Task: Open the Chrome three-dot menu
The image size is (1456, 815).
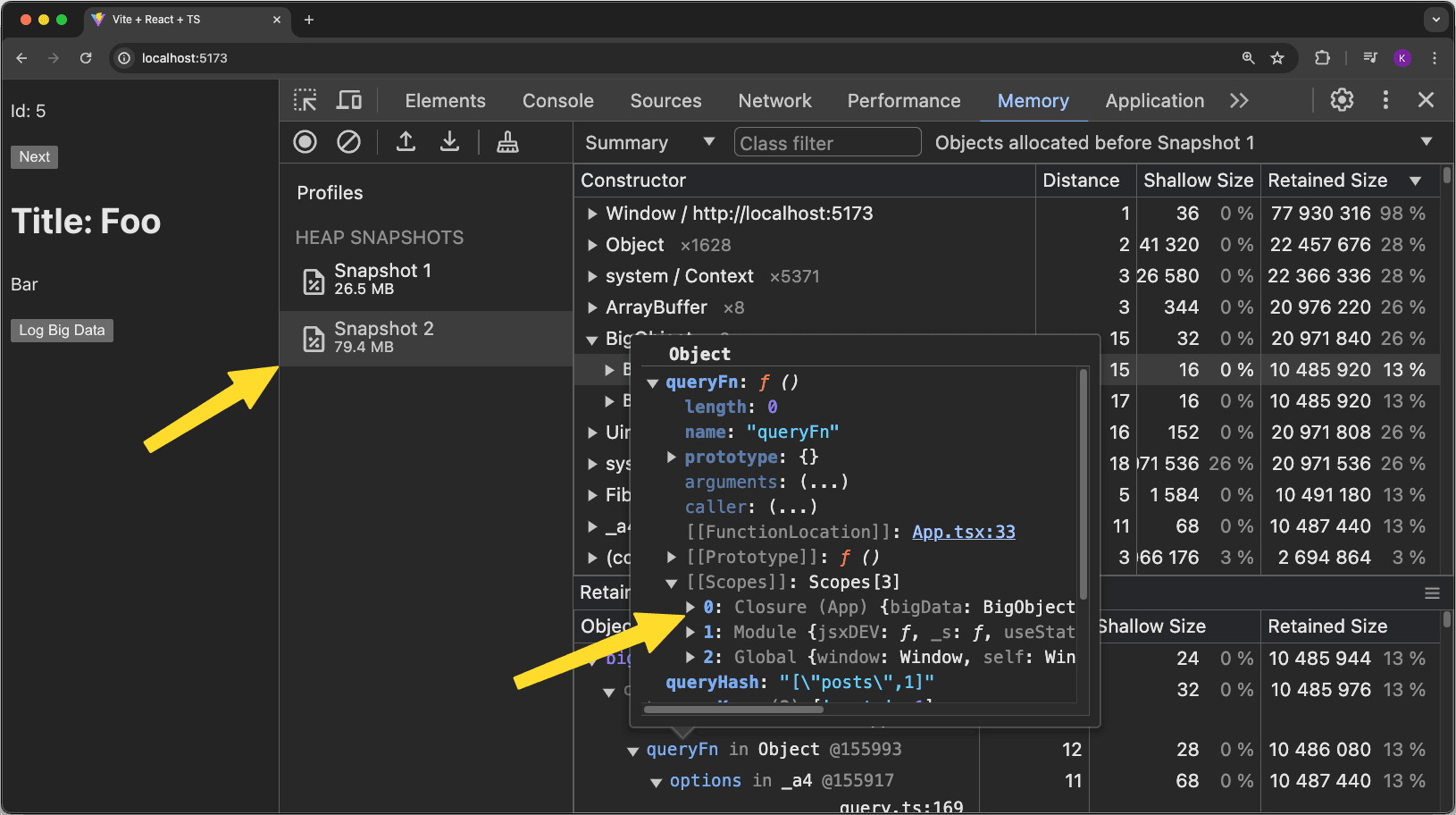Action: click(x=1435, y=58)
